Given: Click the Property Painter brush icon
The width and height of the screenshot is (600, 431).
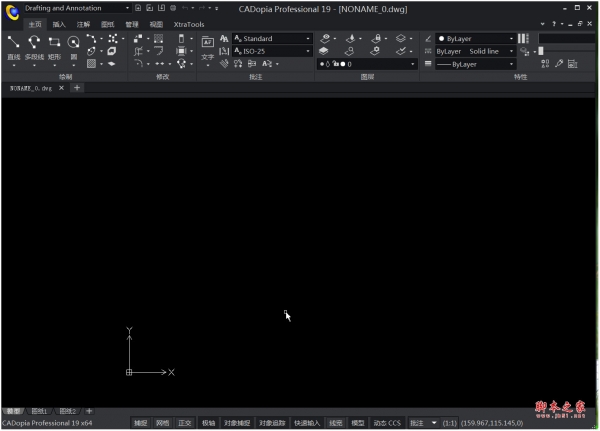Looking at the screenshot, I should tap(559, 64).
